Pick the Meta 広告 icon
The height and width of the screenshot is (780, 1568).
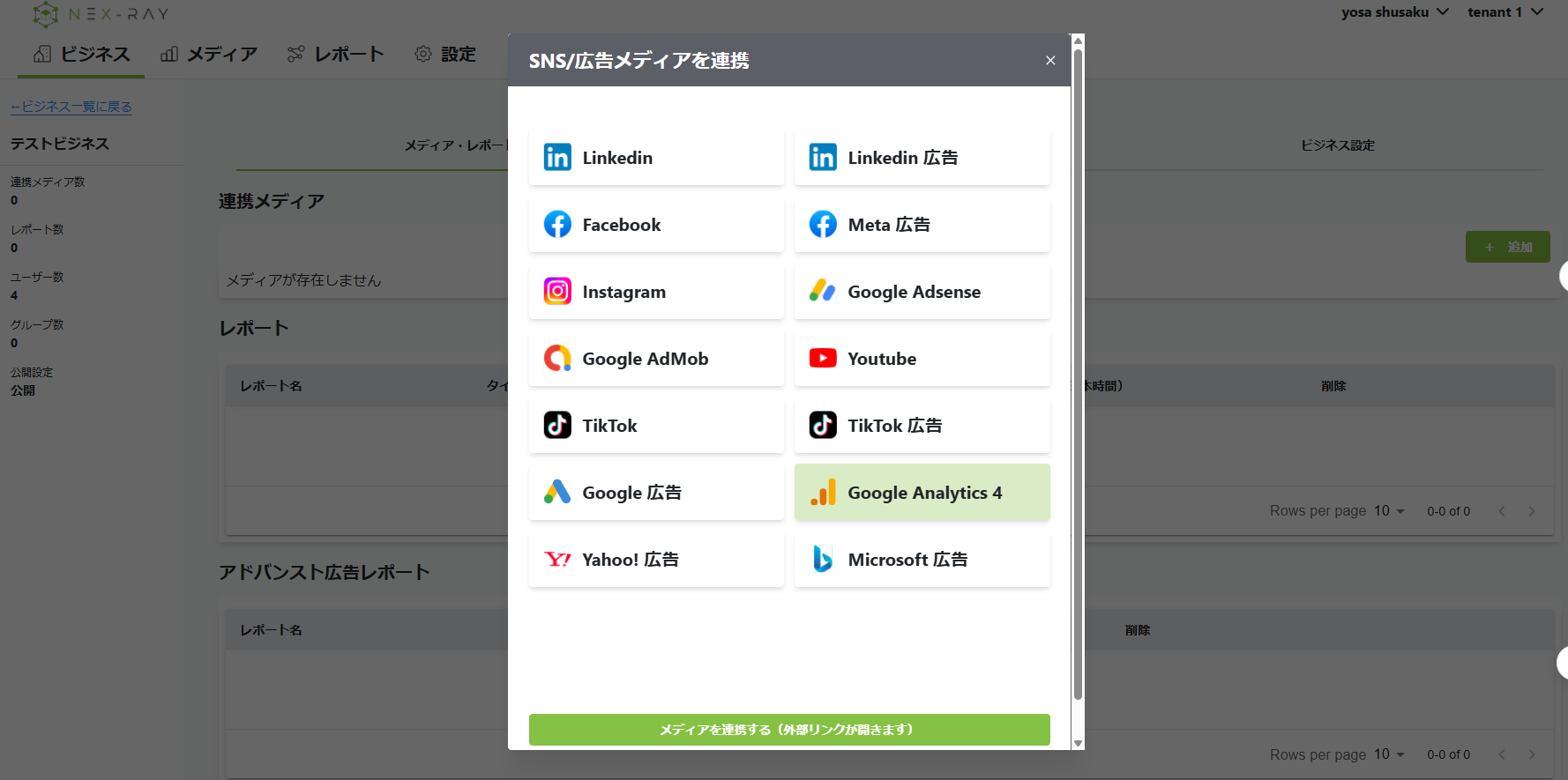point(823,225)
